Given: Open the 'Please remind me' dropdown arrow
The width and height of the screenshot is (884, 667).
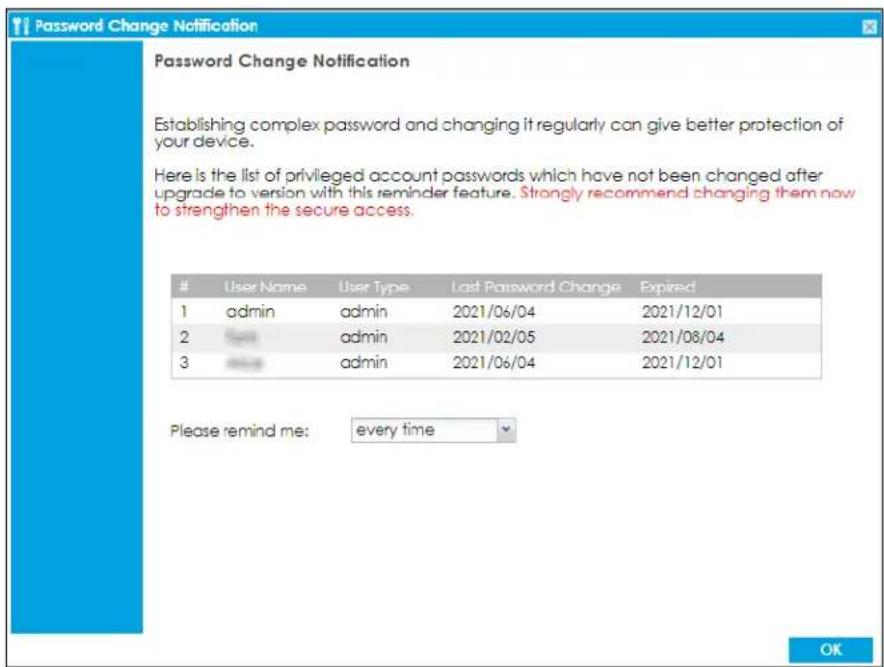Looking at the screenshot, I should click(x=506, y=430).
